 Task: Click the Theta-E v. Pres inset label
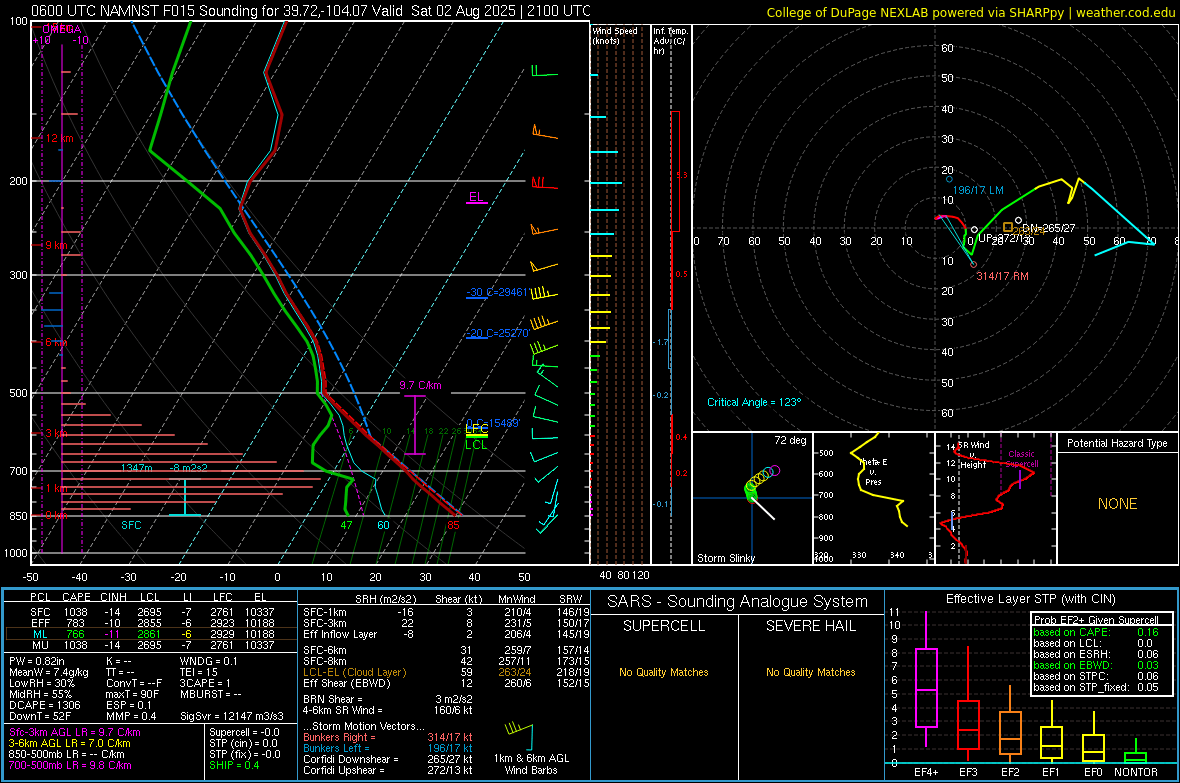873,472
